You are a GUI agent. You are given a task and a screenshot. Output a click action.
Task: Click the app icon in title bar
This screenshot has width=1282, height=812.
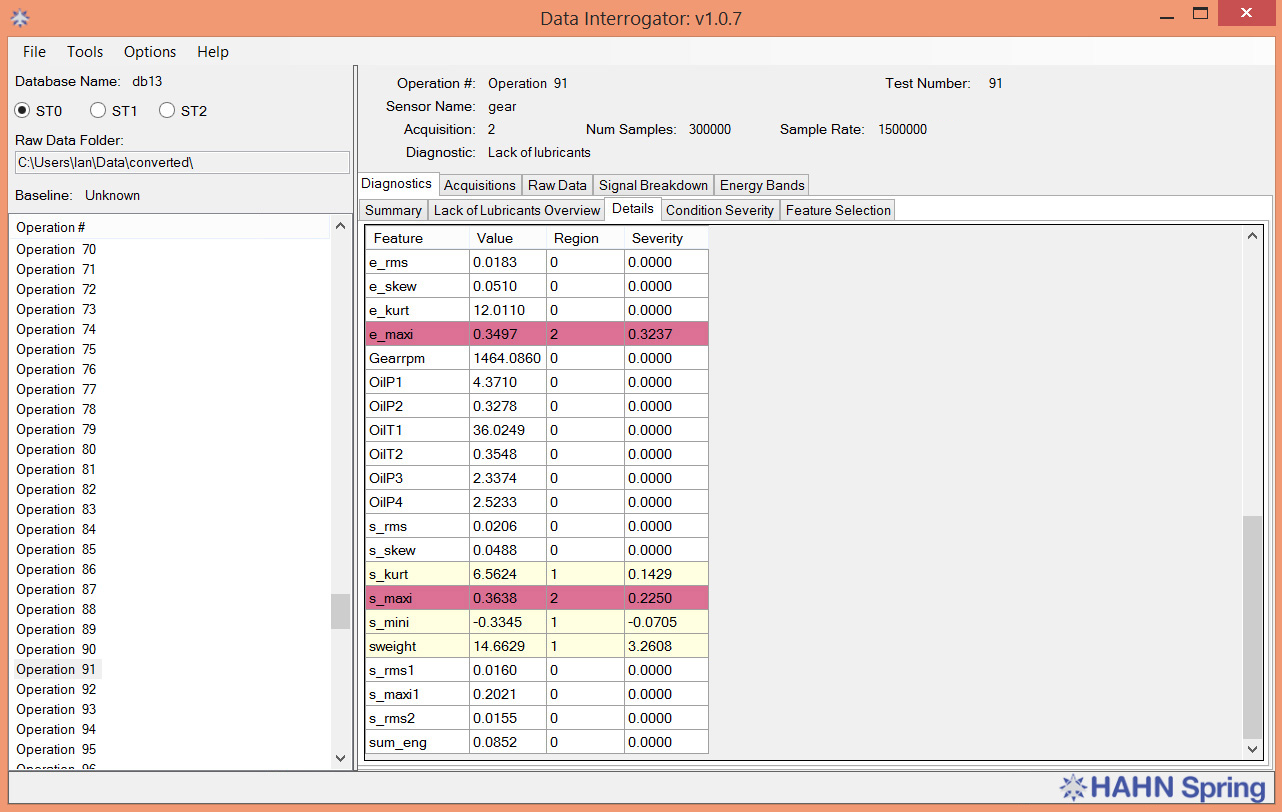pos(19,17)
